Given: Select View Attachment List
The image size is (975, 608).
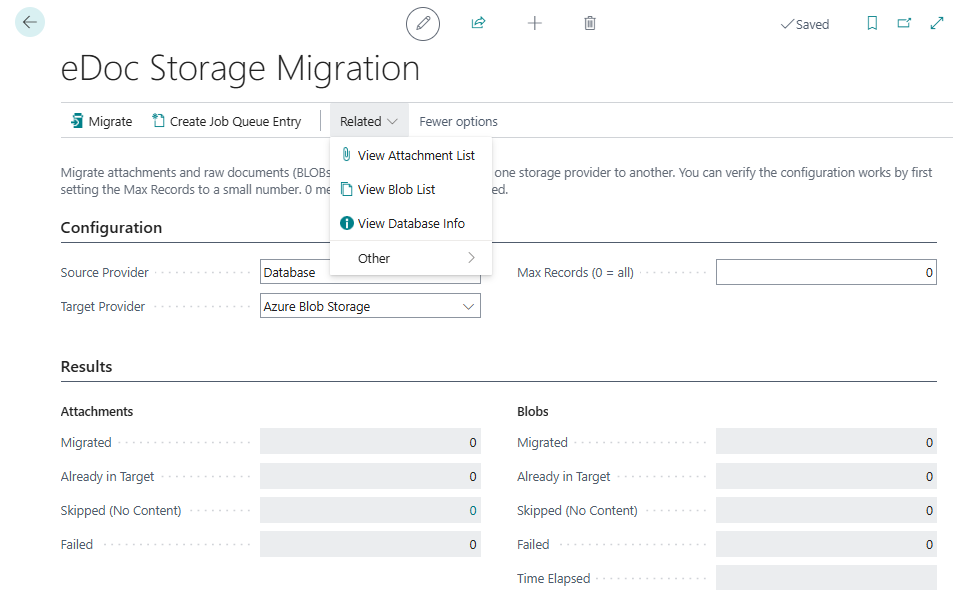Looking at the screenshot, I should 411,155.
